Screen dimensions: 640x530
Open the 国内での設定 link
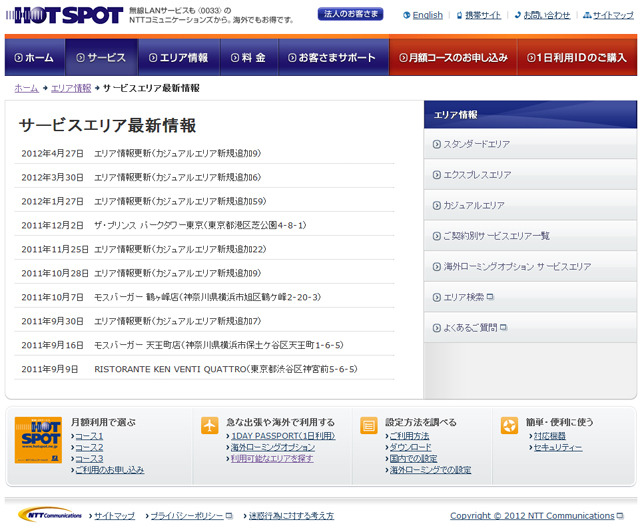pos(413,459)
